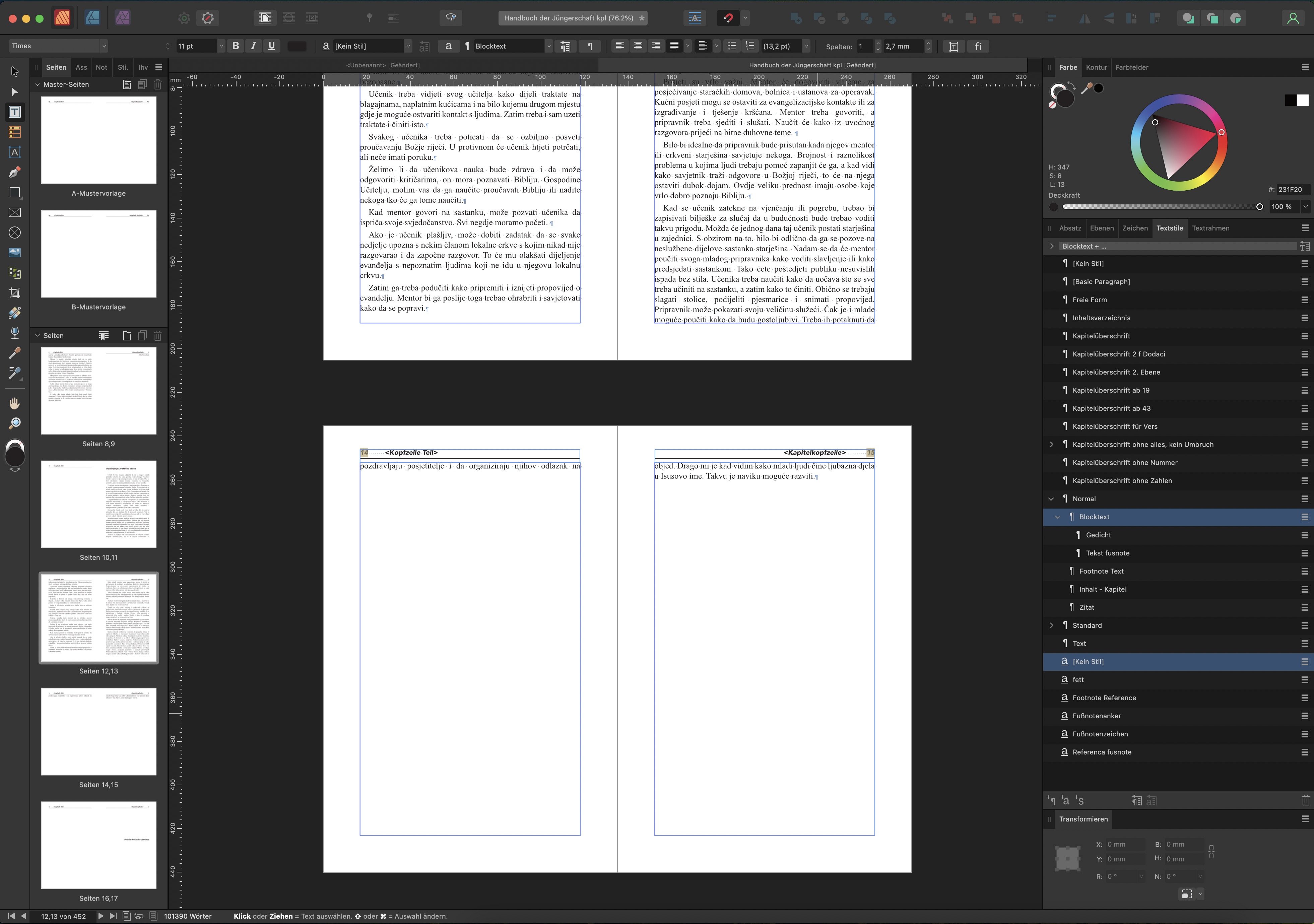Select the Pen tool

15,172
